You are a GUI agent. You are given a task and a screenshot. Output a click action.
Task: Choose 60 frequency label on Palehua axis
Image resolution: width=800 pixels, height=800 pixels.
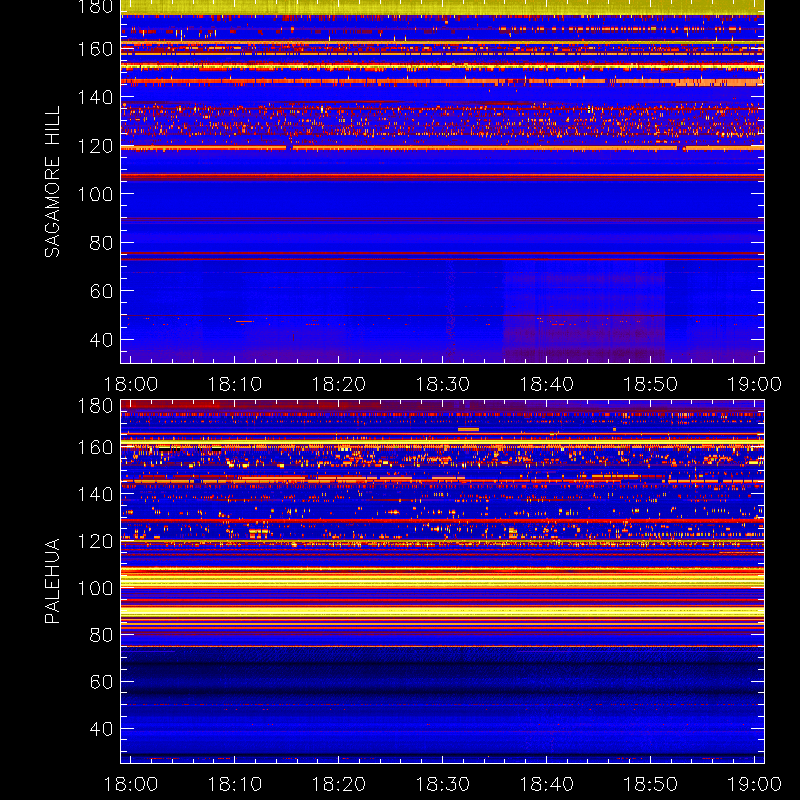(x=101, y=682)
